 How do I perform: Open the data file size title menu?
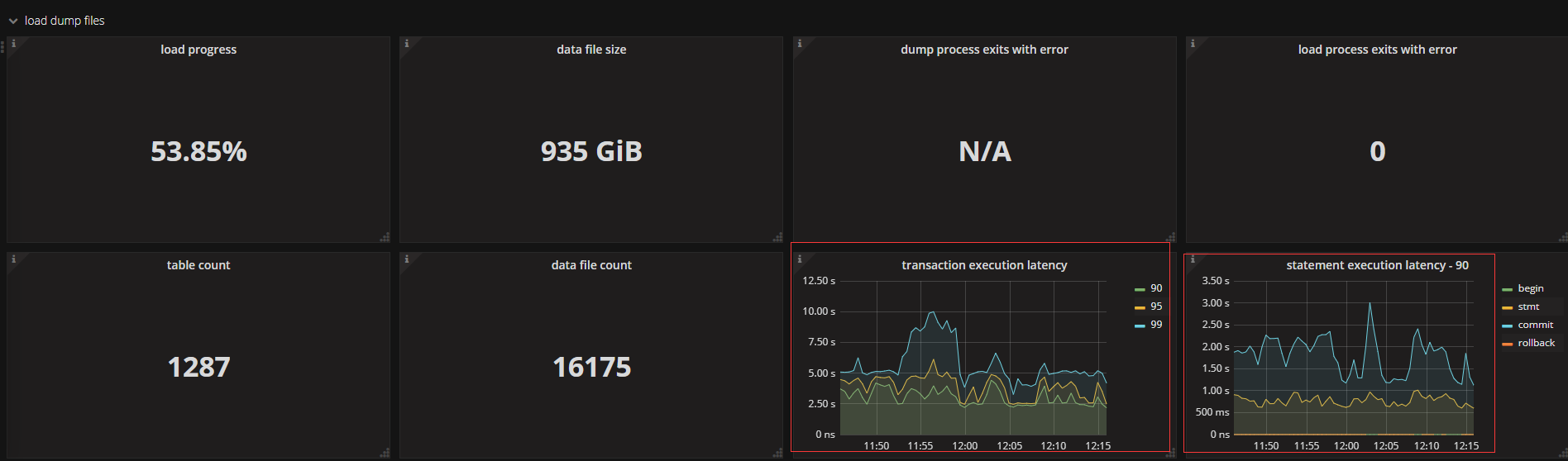(x=591, y=50)
